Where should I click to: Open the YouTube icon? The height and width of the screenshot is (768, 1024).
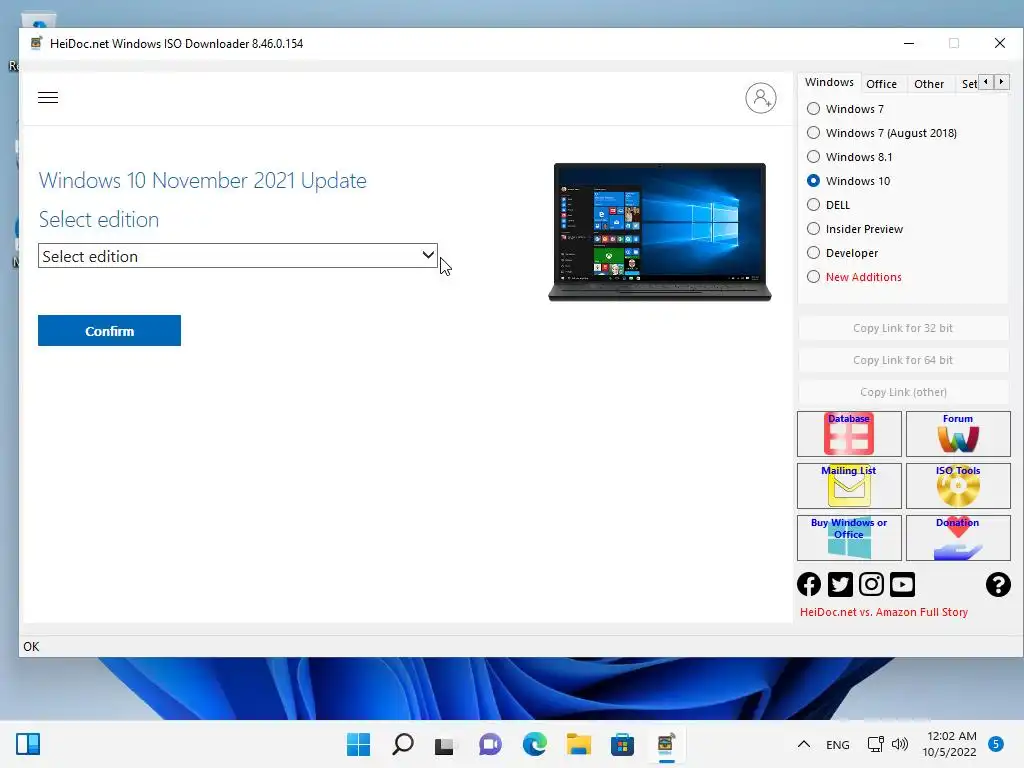[903, 584]
